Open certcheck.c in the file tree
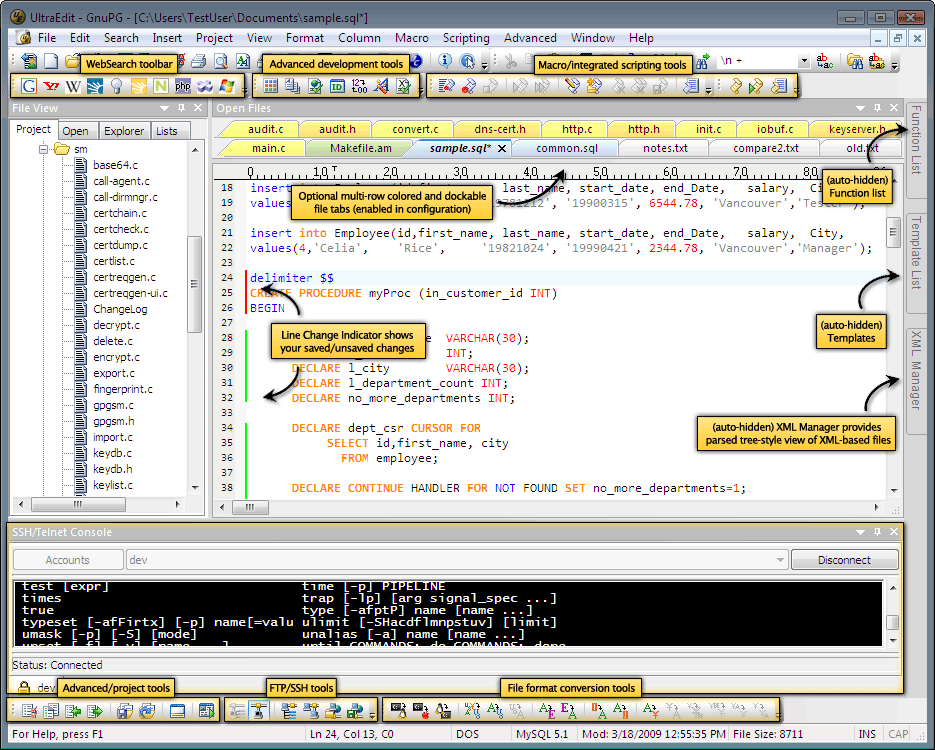 coord(120,229)
